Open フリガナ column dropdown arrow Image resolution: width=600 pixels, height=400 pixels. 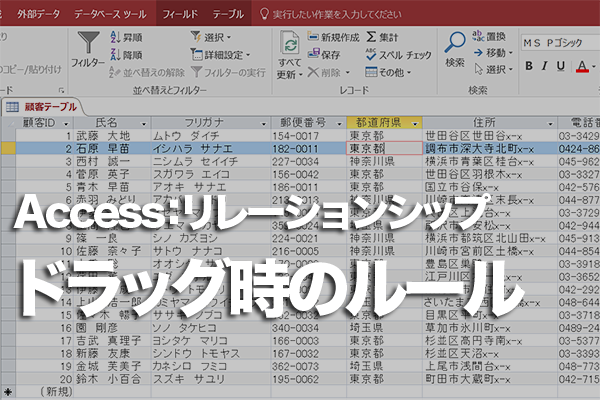(264, 124)
